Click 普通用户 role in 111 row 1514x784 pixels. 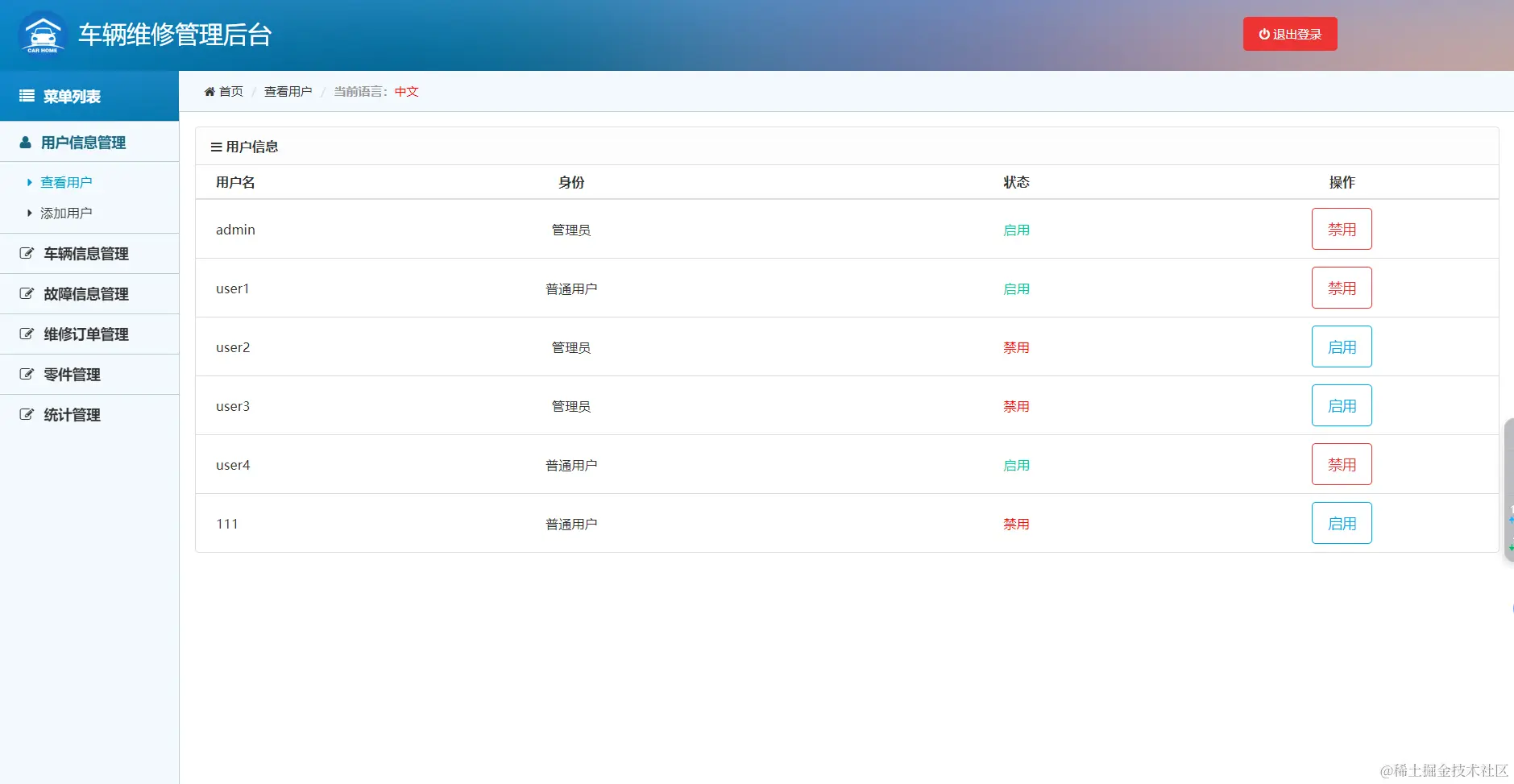[571, 524]
